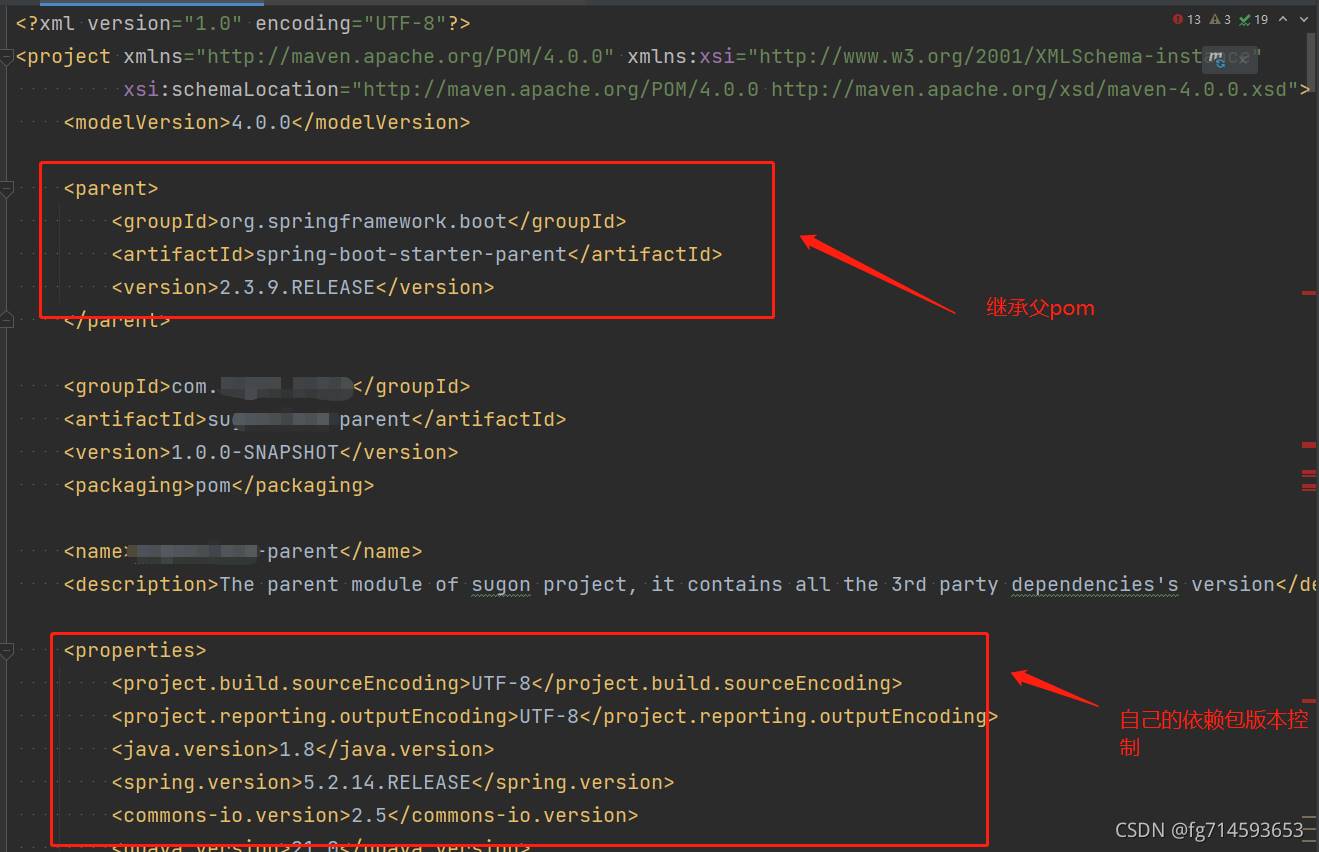
Task: Click the red errors count indicator
Action: (1186, 19)
